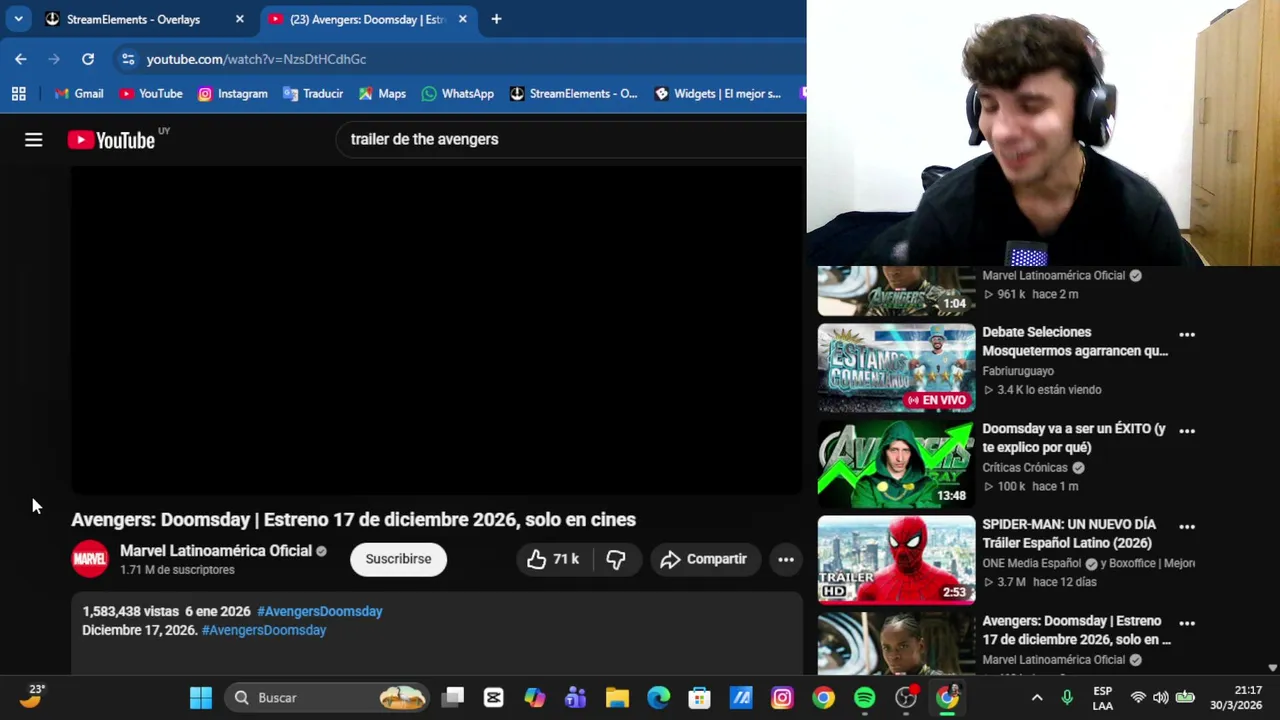Open the ESP LAA language switcher
Image resolution: width=1280 pixels, height=720 pixels.
(1102, 698)
